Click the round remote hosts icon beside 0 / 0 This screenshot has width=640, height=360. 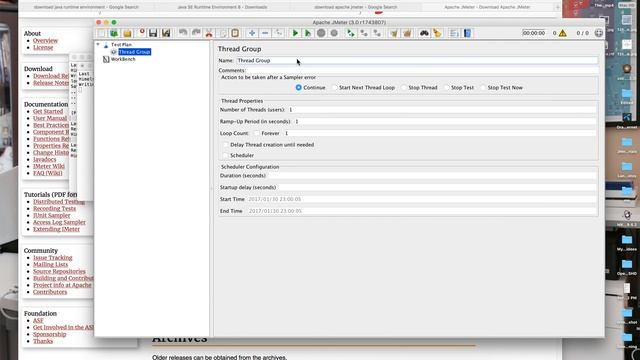598,33
